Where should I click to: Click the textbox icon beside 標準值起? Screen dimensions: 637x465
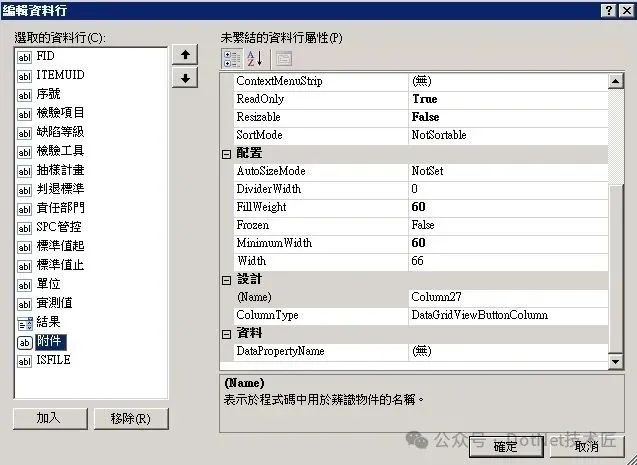click(24, 247)
